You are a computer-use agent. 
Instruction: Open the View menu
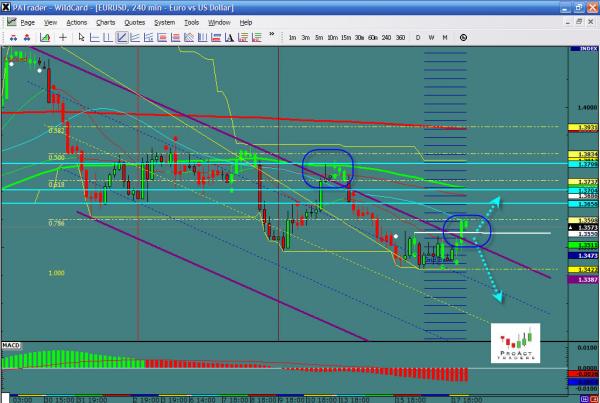[x=51, y=23]
